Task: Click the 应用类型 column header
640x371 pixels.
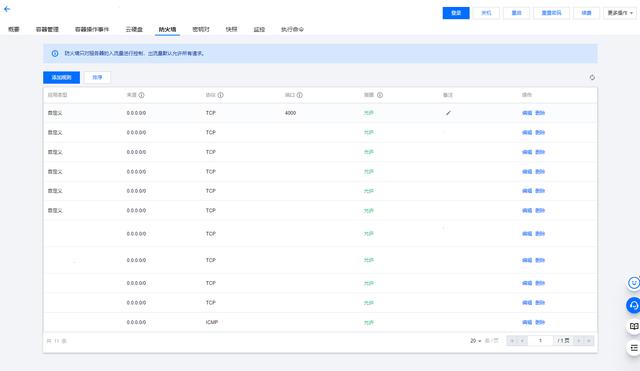Action: tap(58, 95)
